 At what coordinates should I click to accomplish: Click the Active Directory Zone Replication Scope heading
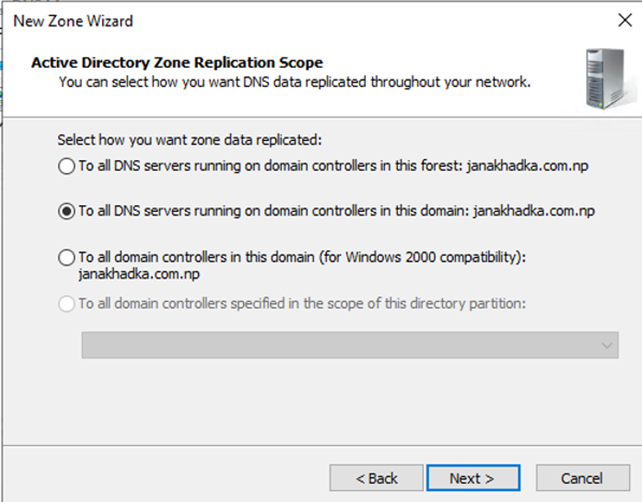click(x=177, y=63)
